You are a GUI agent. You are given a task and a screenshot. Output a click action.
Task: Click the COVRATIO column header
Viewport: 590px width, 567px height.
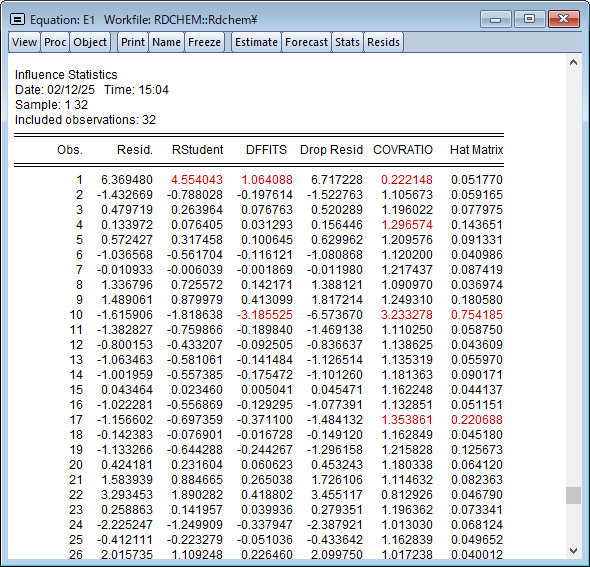click(x=403, y=150)
